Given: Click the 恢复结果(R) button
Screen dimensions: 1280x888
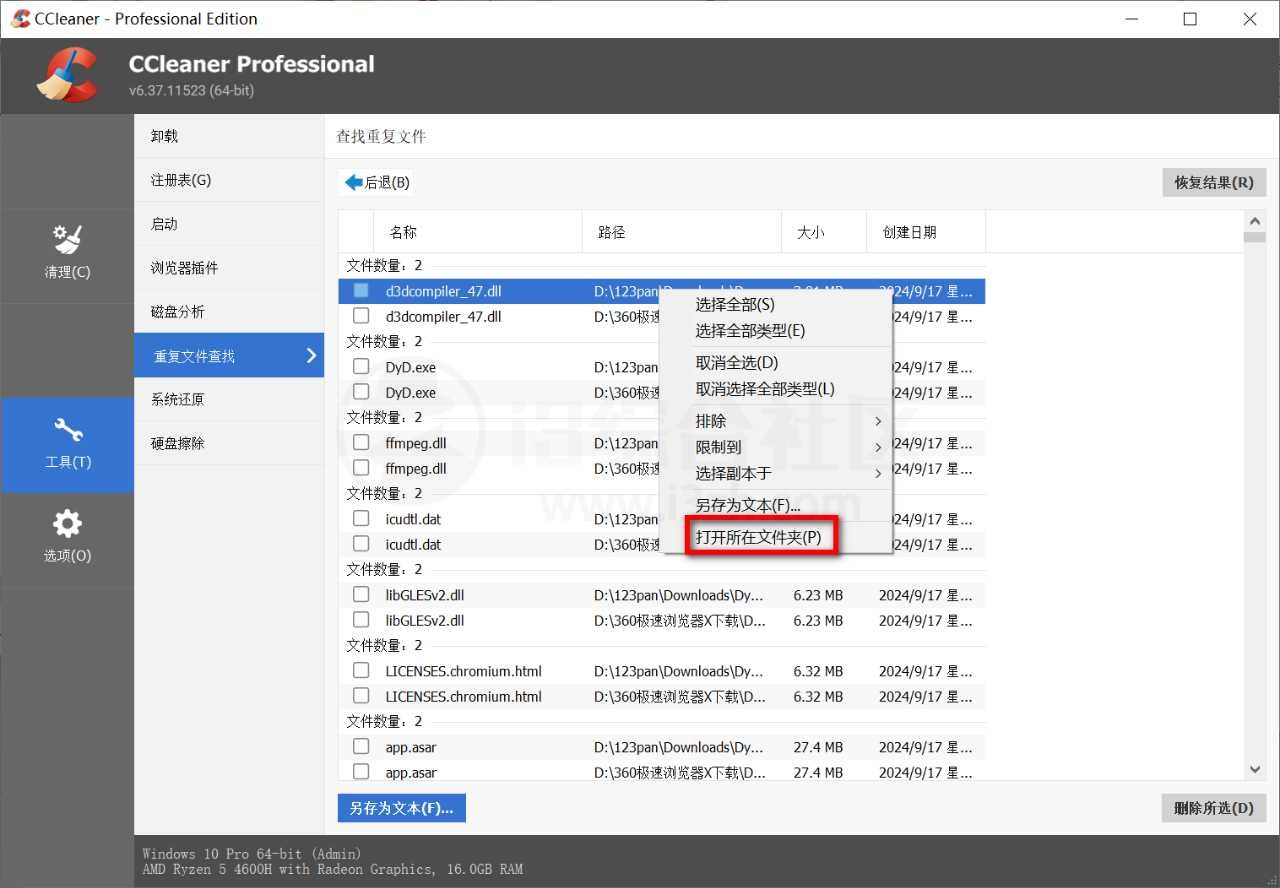Looking at the screenshot, I should pyautogui.click(x=1214, y=182).
